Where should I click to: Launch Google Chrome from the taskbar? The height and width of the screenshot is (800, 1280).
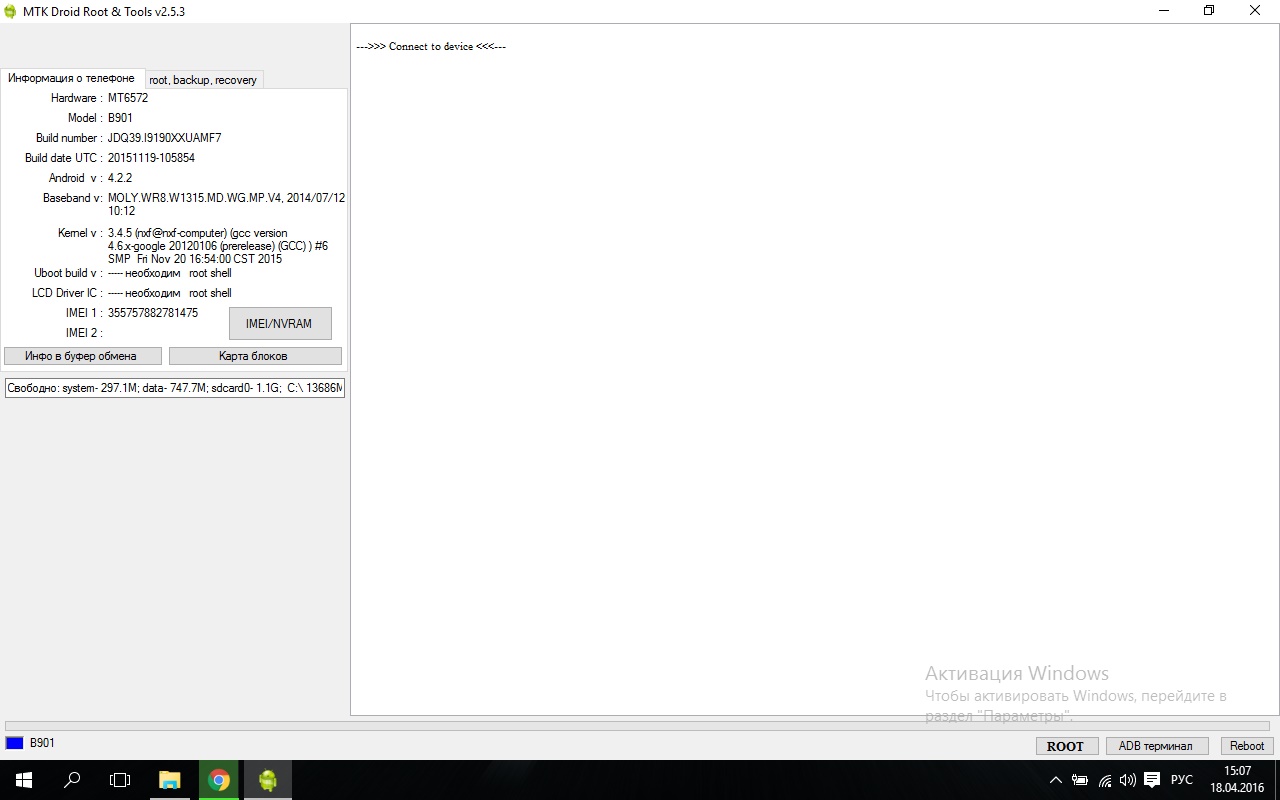point(219,780)
